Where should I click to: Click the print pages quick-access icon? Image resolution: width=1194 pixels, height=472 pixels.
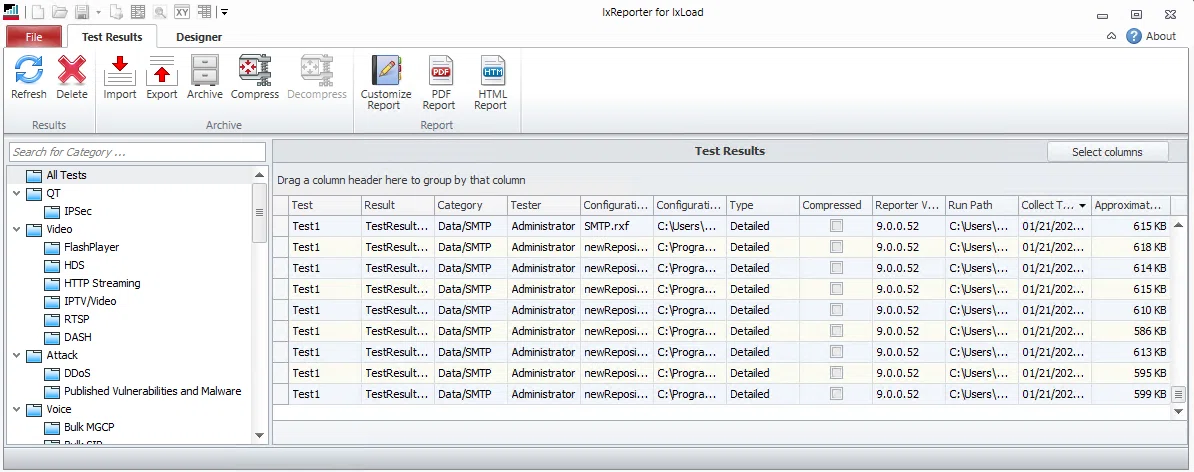click(x=117, y=11)
